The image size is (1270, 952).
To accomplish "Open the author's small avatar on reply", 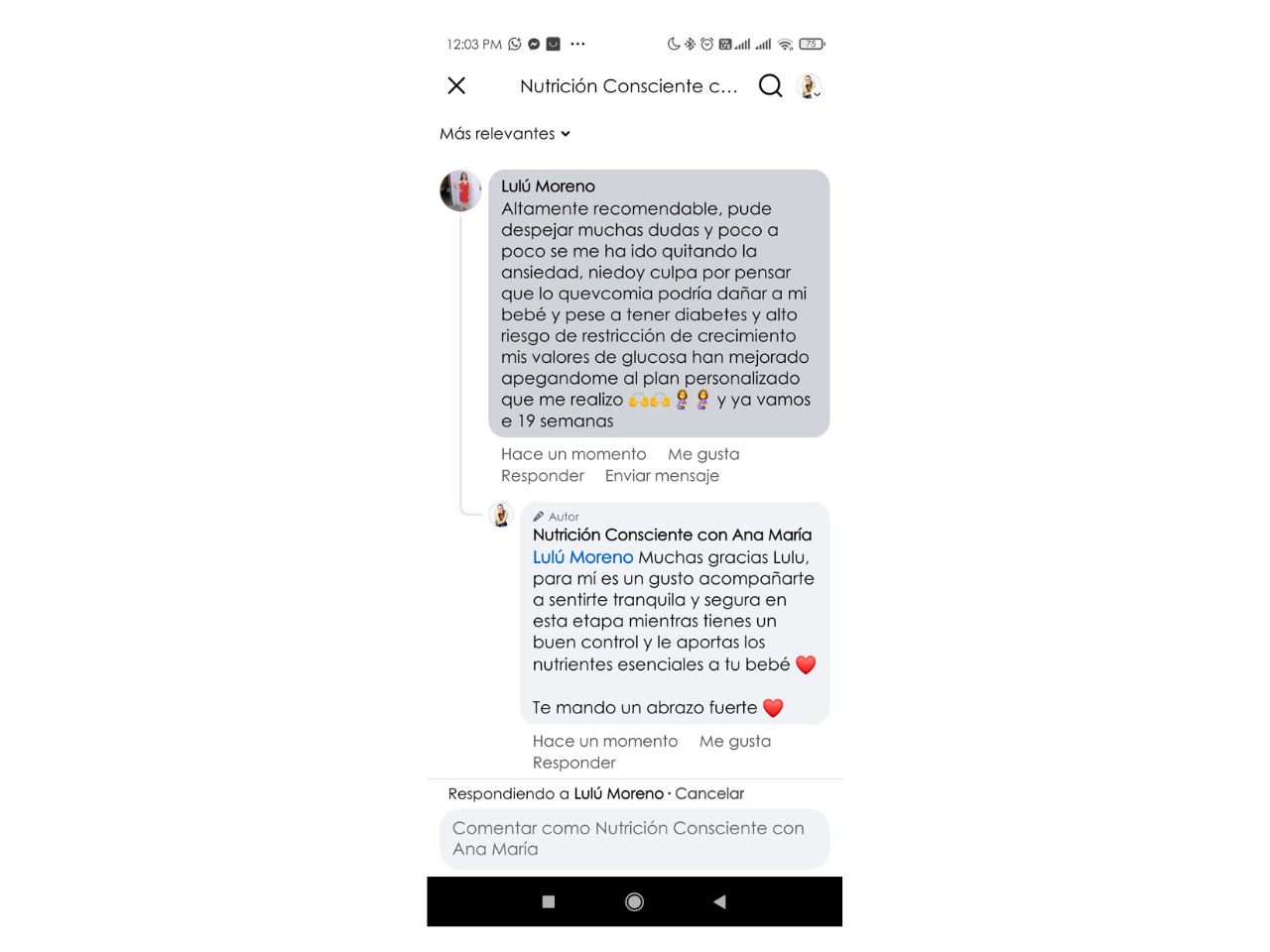I will (x=501, y=515).
